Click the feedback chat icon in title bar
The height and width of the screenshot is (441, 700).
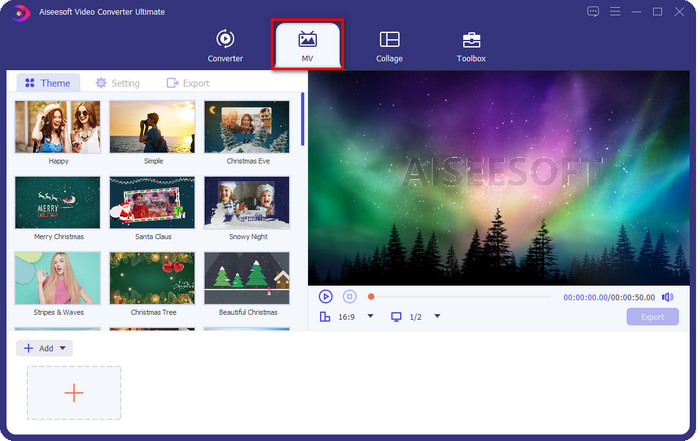point(593,12)
